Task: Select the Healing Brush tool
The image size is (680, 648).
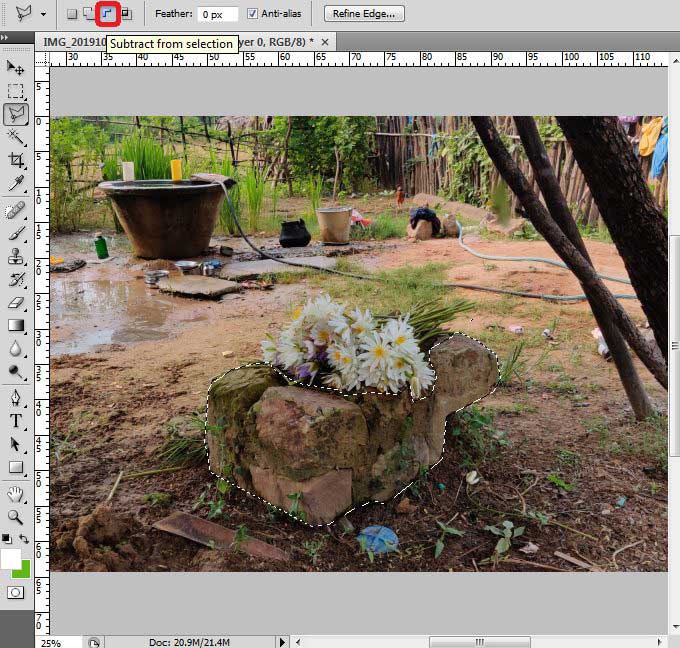Action: click(x=16, y=211)
